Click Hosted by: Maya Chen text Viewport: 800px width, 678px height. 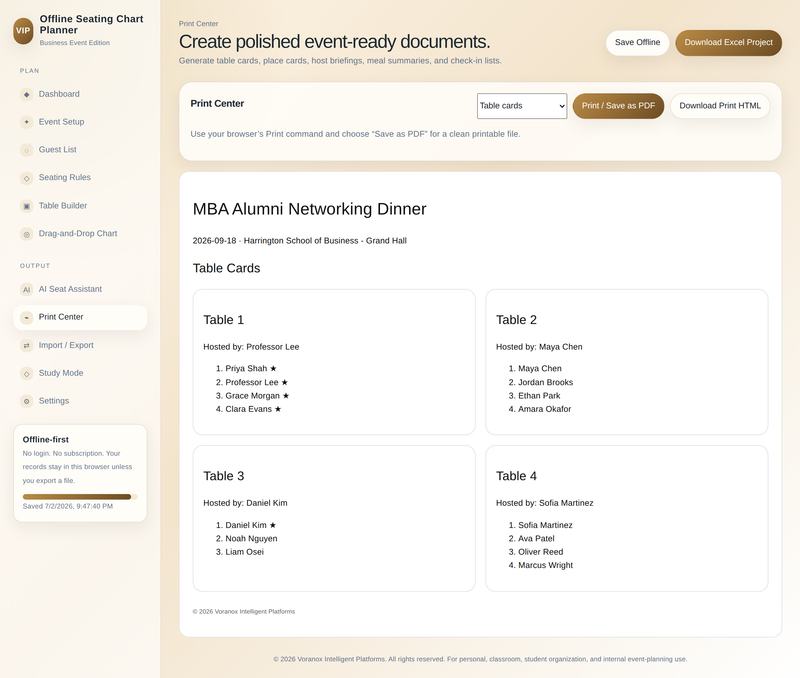click(x=539, y=347)
